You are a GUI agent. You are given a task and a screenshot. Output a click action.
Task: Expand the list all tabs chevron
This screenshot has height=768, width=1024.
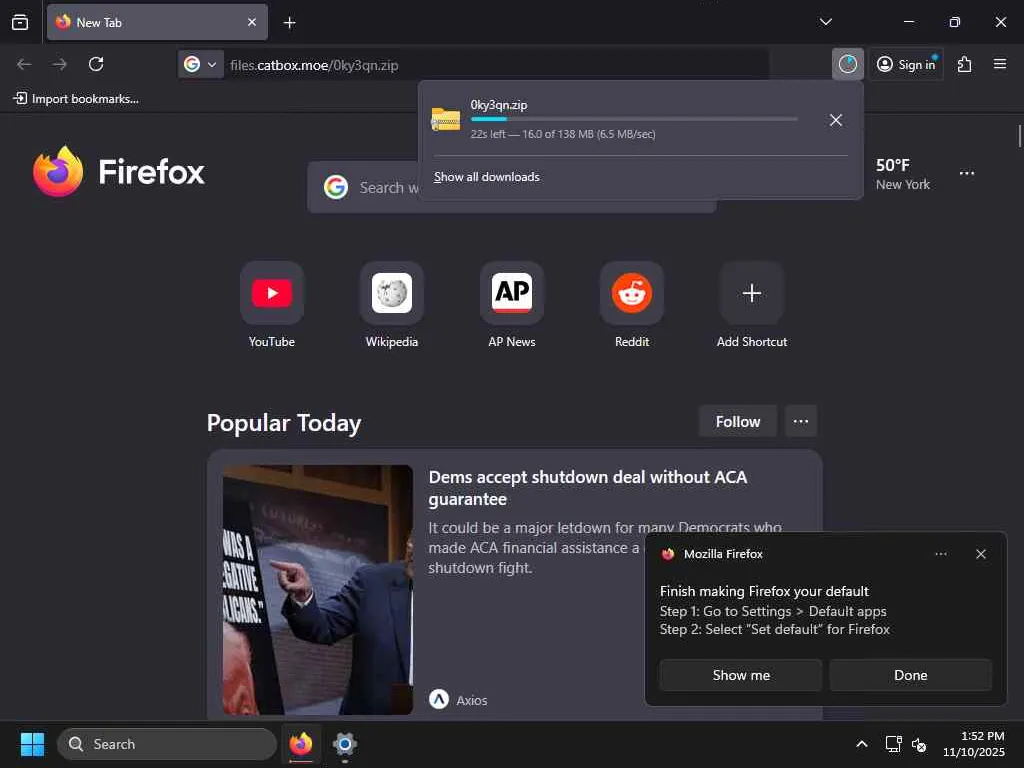pos(825,22)
